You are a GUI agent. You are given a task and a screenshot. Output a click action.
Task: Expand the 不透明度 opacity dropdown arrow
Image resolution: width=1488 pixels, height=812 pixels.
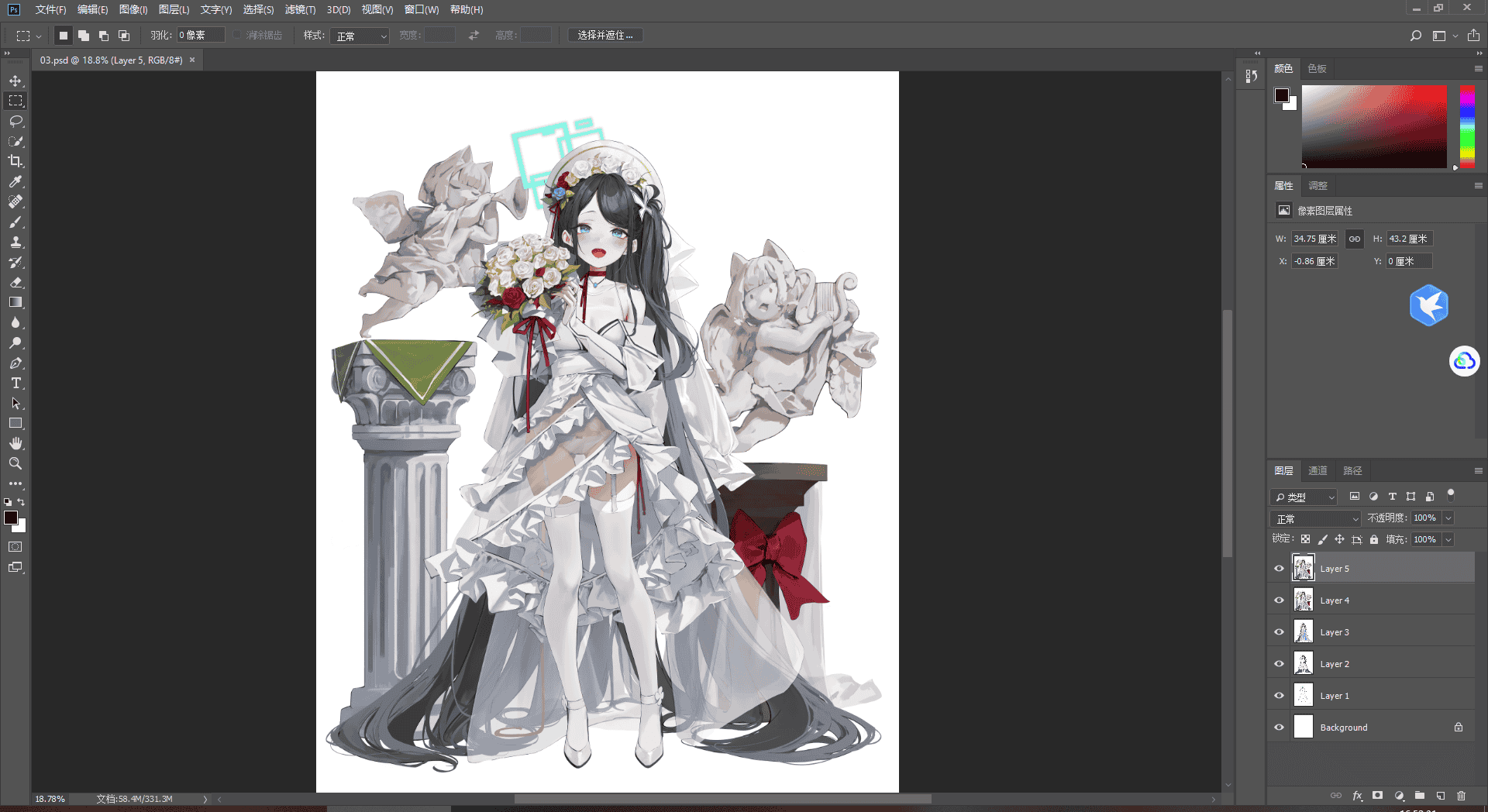[x=1448, y=518]
